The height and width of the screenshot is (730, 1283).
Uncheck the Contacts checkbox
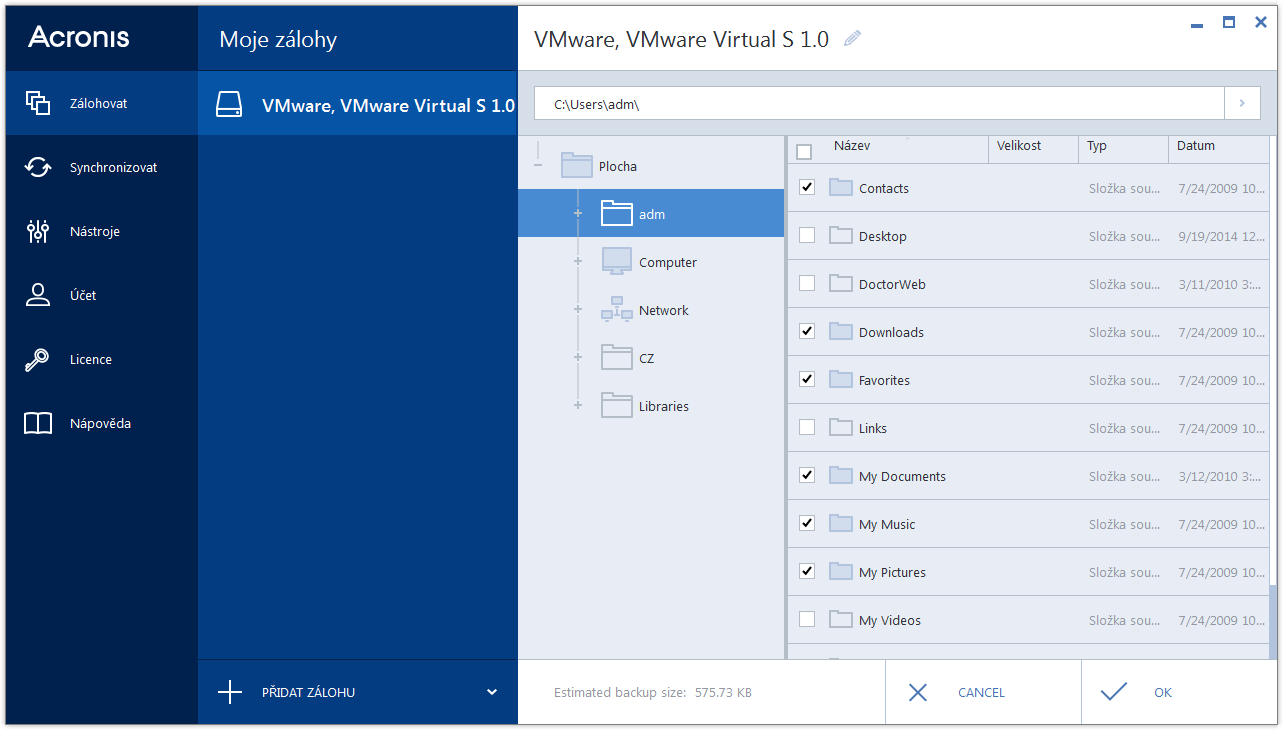tap(807, 187)
